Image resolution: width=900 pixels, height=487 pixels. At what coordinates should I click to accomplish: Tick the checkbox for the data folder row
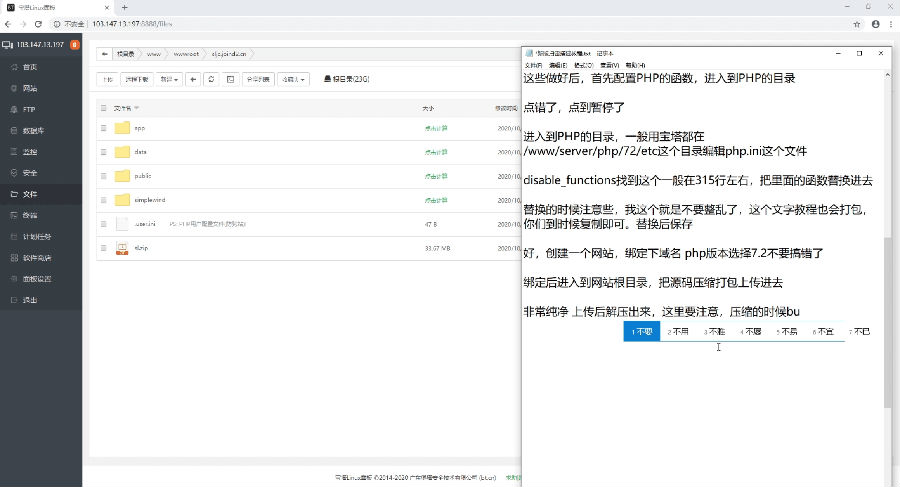(x=104, y=152)
